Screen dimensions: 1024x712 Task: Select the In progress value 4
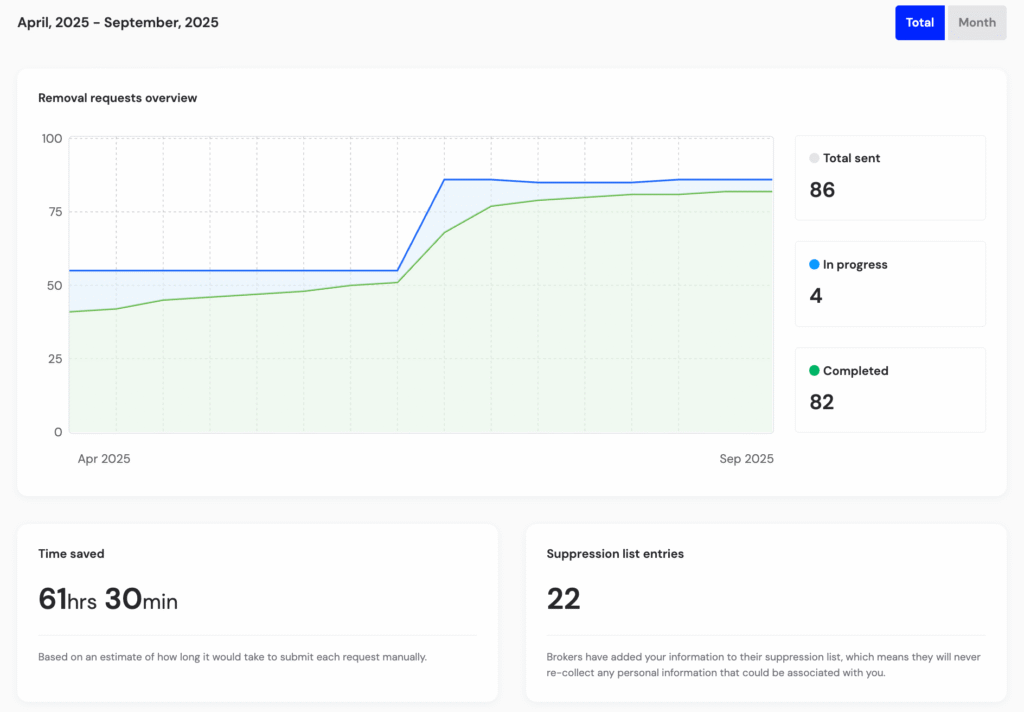816,296
